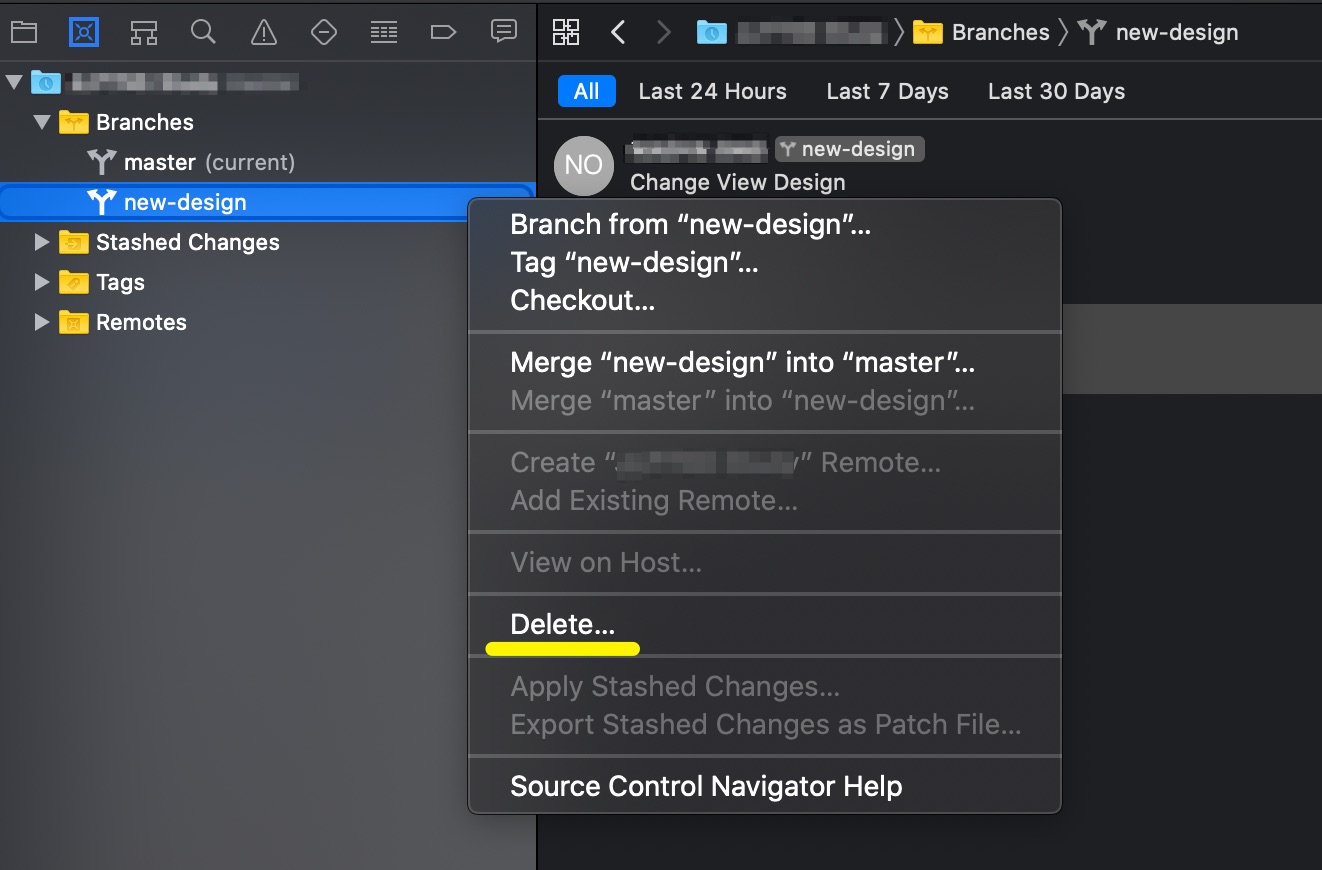Go back with the left chevron
Screen dimensions: 1322x870
[618, 32]
